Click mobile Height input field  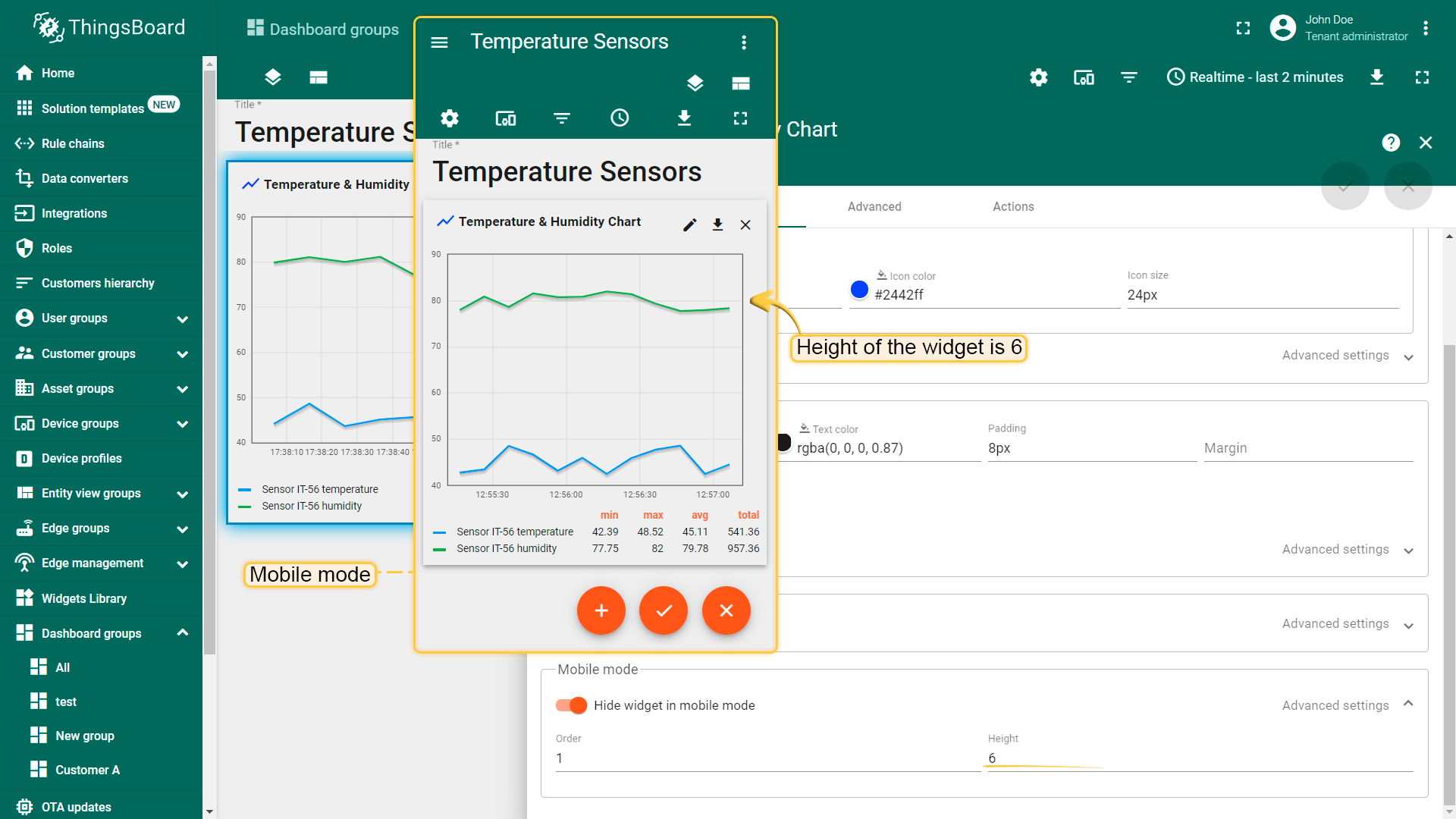(1200, 758)
